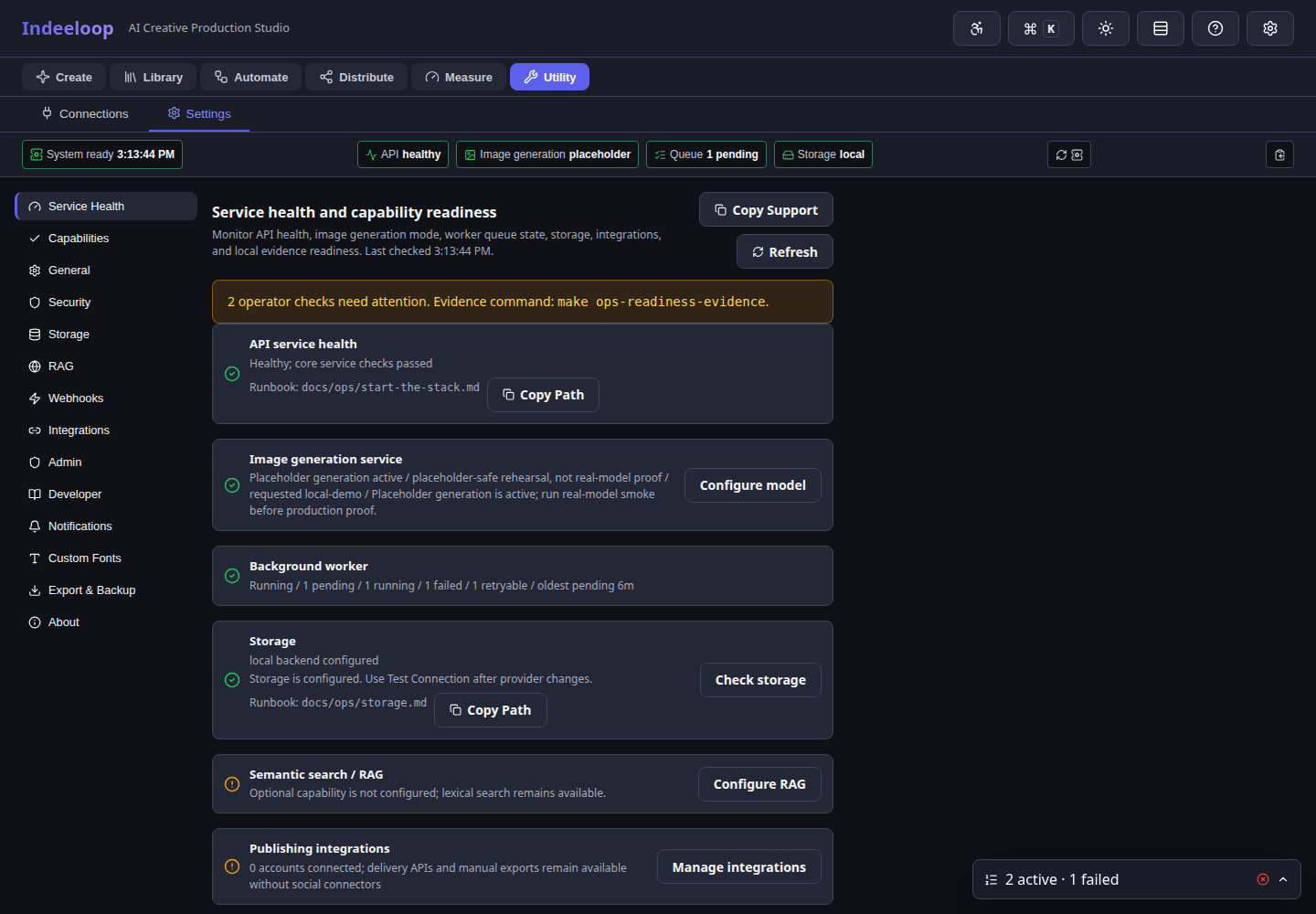Open Export & Backup in sidebar
Screen dimensions: 1316x914
pyautogui.click(x=106, y=590)
